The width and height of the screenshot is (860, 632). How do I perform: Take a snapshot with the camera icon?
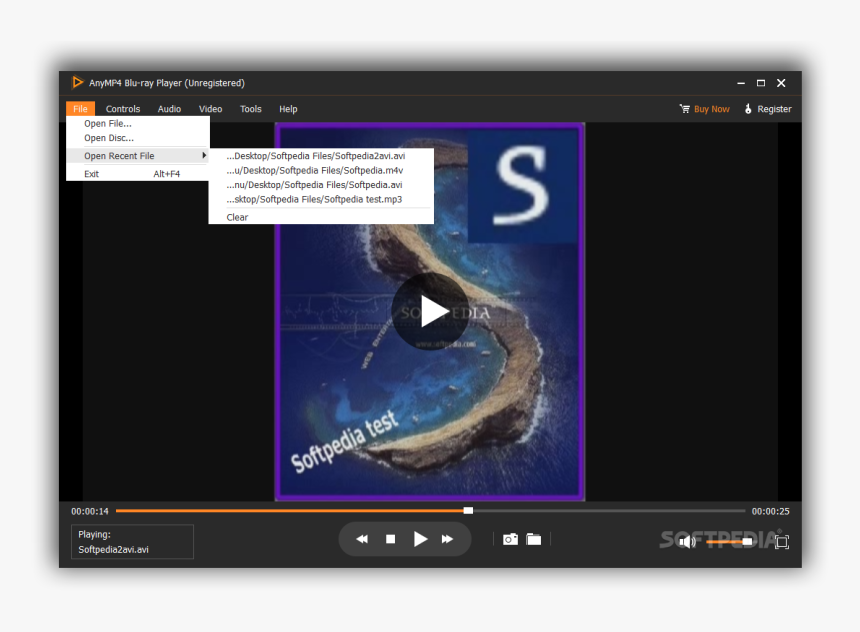(510, 539)
